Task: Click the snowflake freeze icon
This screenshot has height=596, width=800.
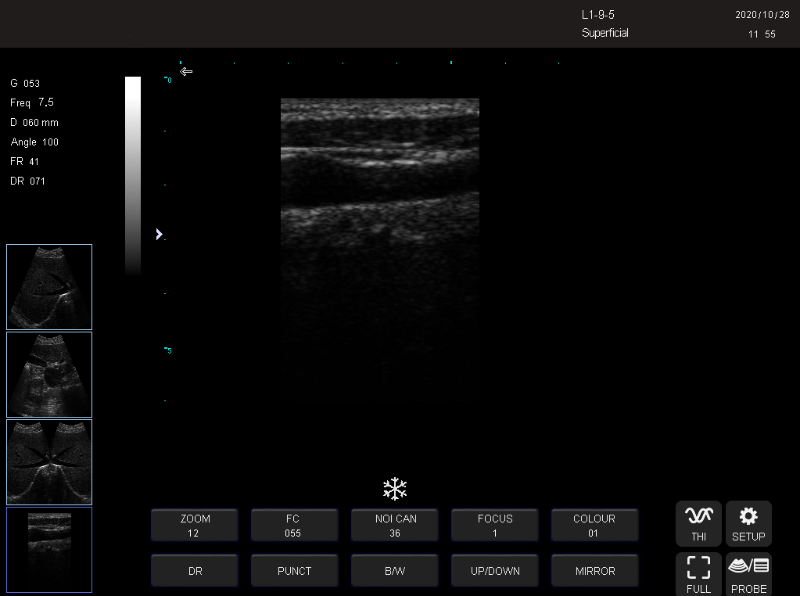Action: [395, 489]
